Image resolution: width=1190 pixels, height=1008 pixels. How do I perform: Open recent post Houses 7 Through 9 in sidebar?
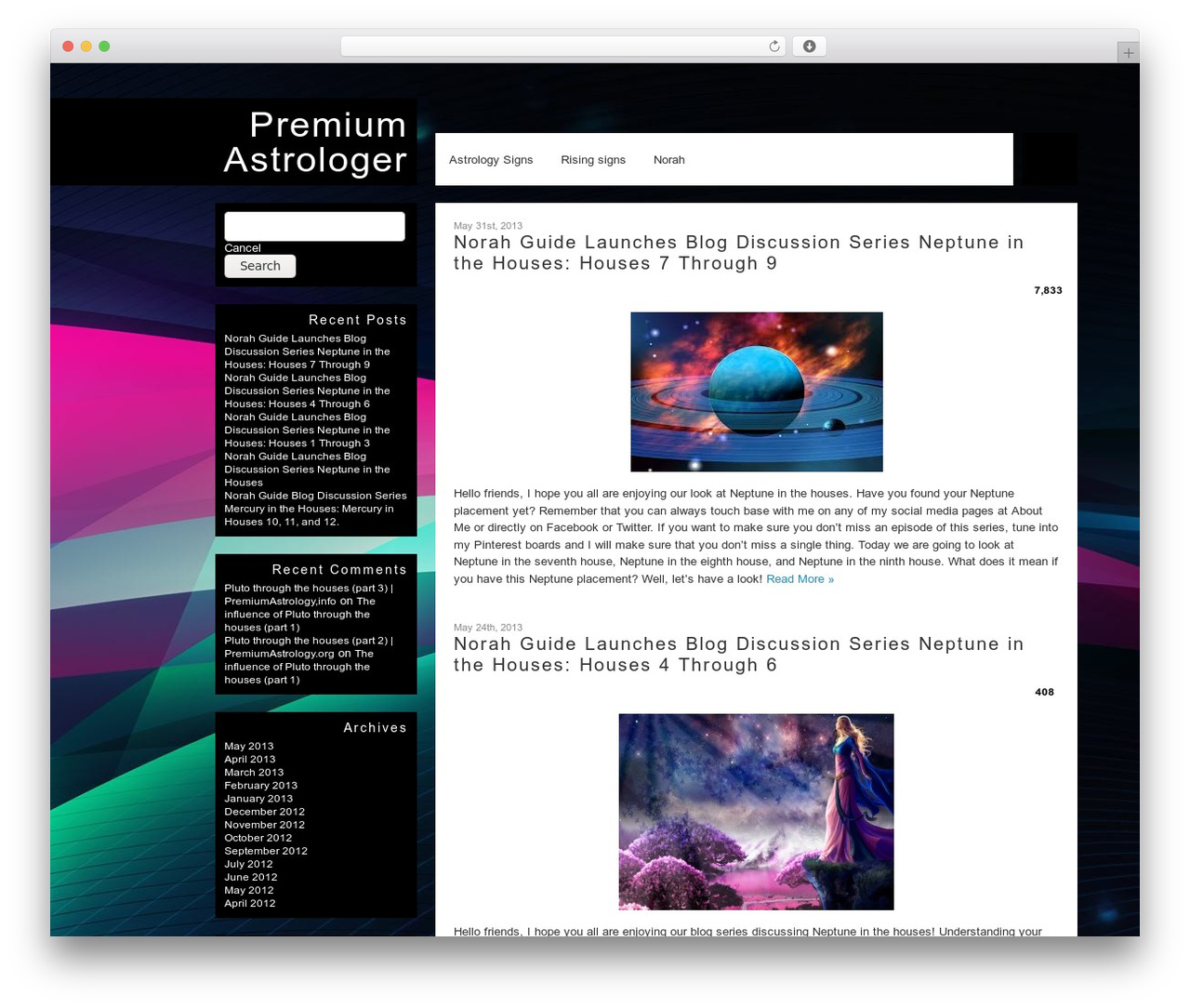[x=307, y=351]
